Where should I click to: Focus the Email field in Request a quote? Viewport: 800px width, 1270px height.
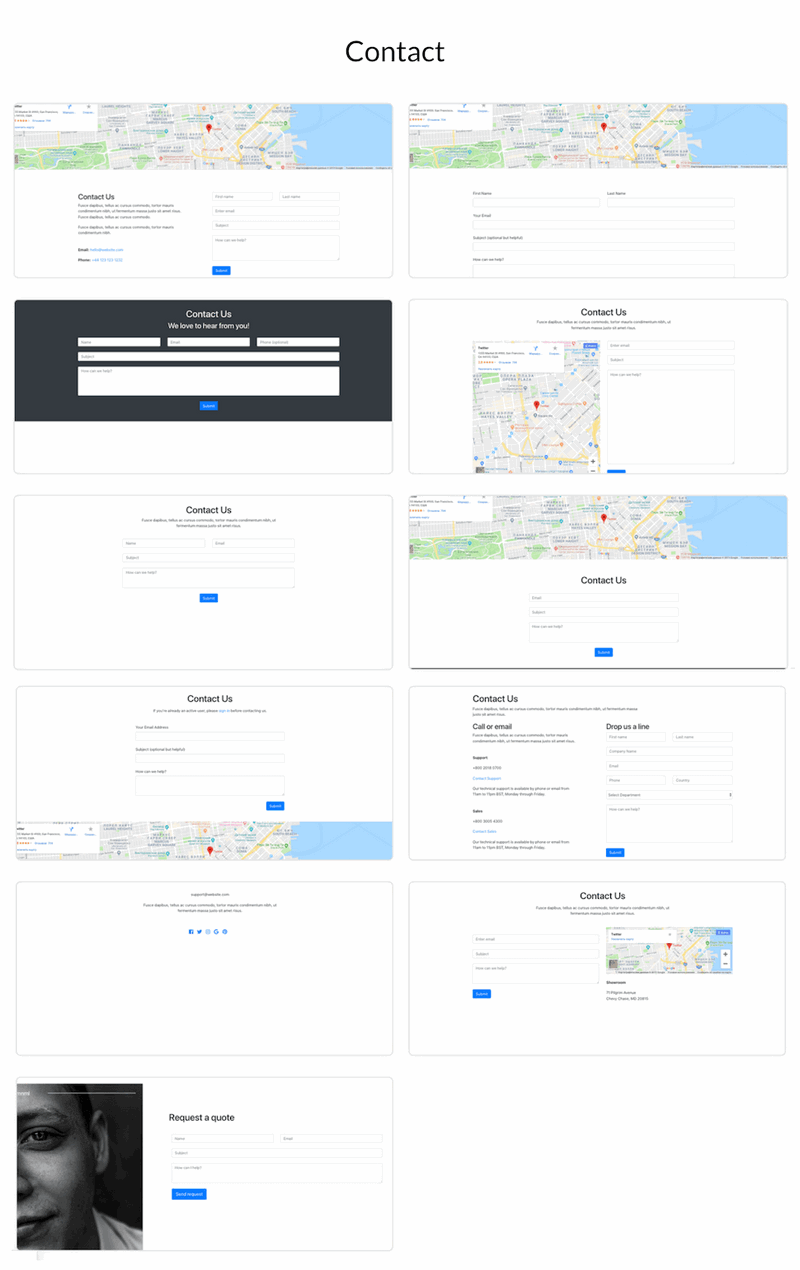(x=331, y=1138)
